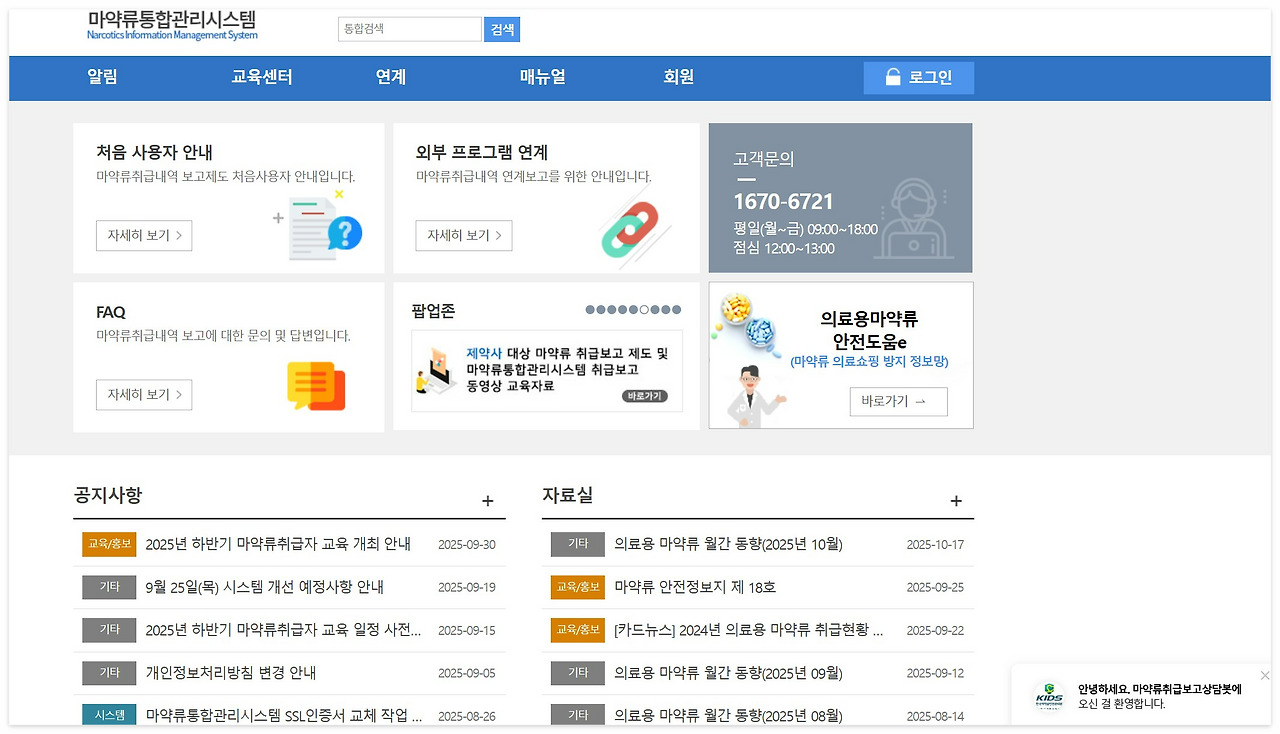Open the 회원 menu

pyautogui.click(x=679, y=77)
